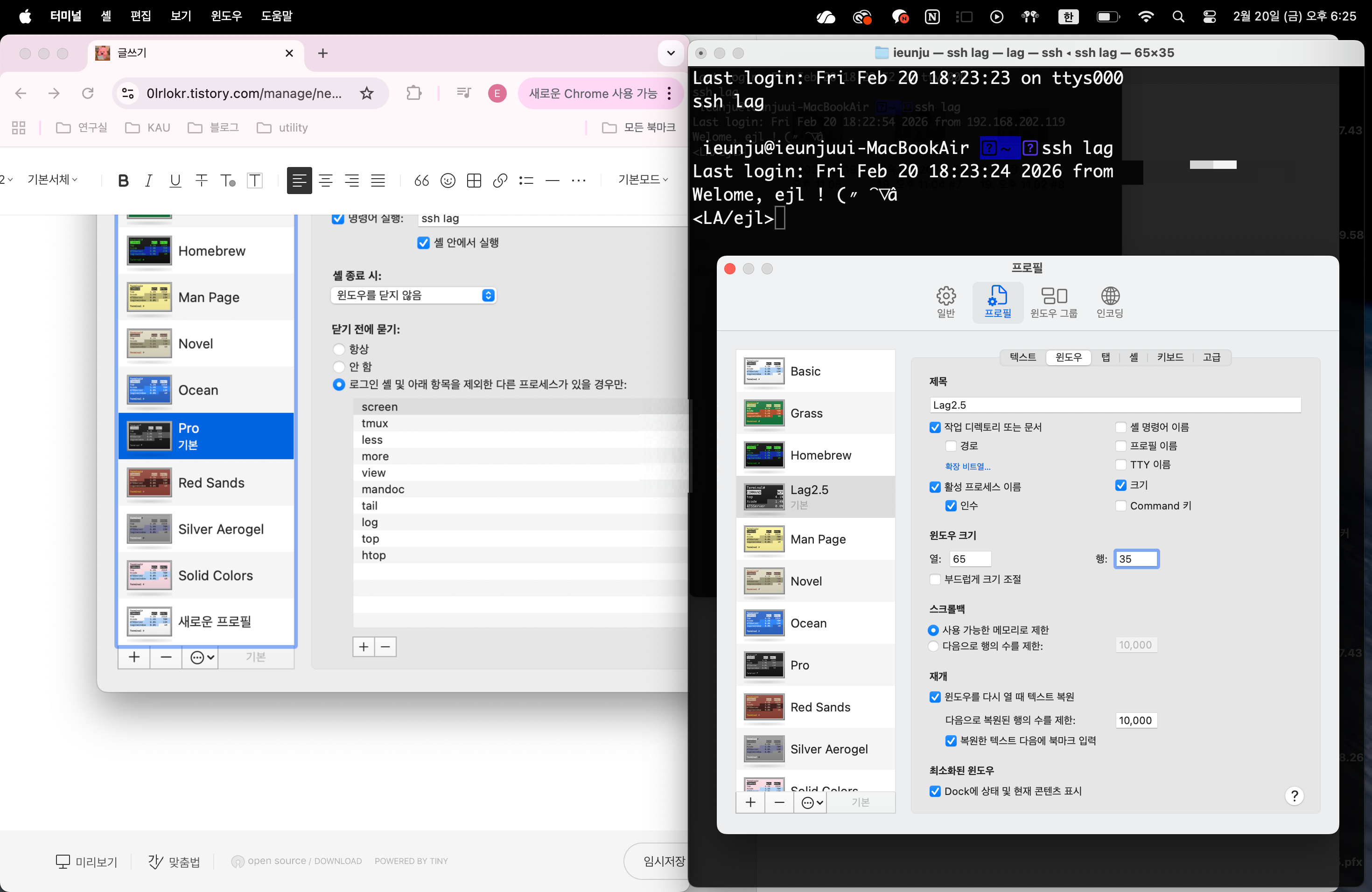Click the Bold formatting icon
1372x892 pixels.
tap(123, 181)
